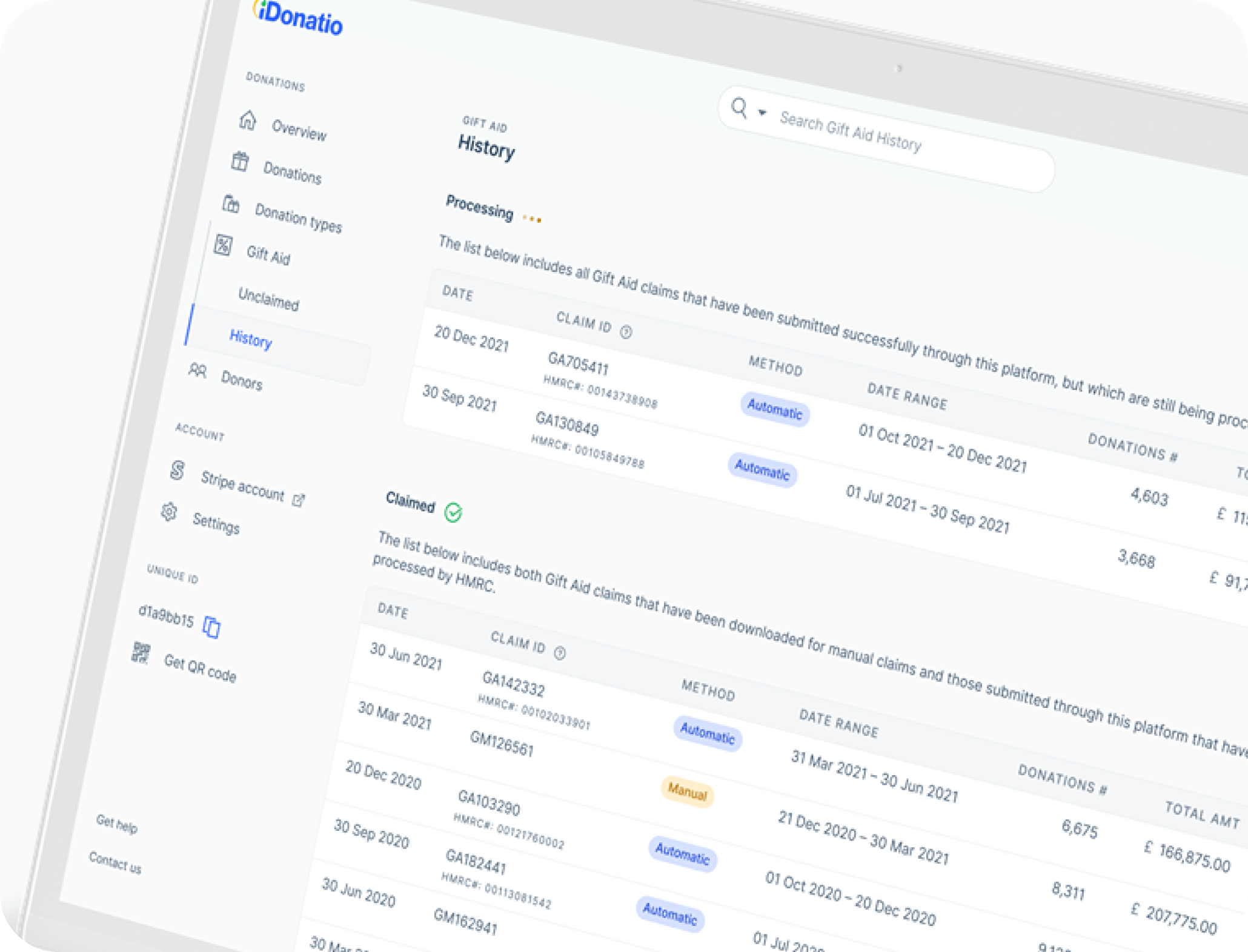This screenshot has height=952, width=1248.
Task: Click the donations count 6,675
Action: tap(1079, 828)
